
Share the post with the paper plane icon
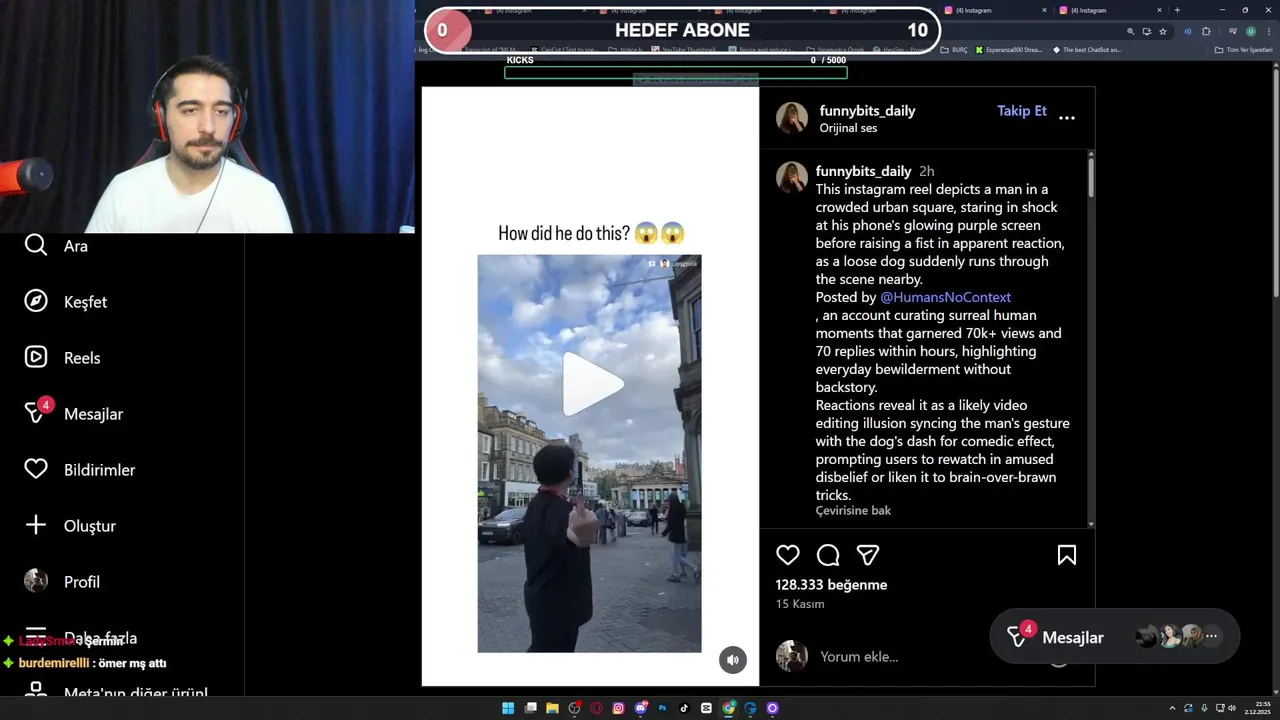click(x=868, y=555)
